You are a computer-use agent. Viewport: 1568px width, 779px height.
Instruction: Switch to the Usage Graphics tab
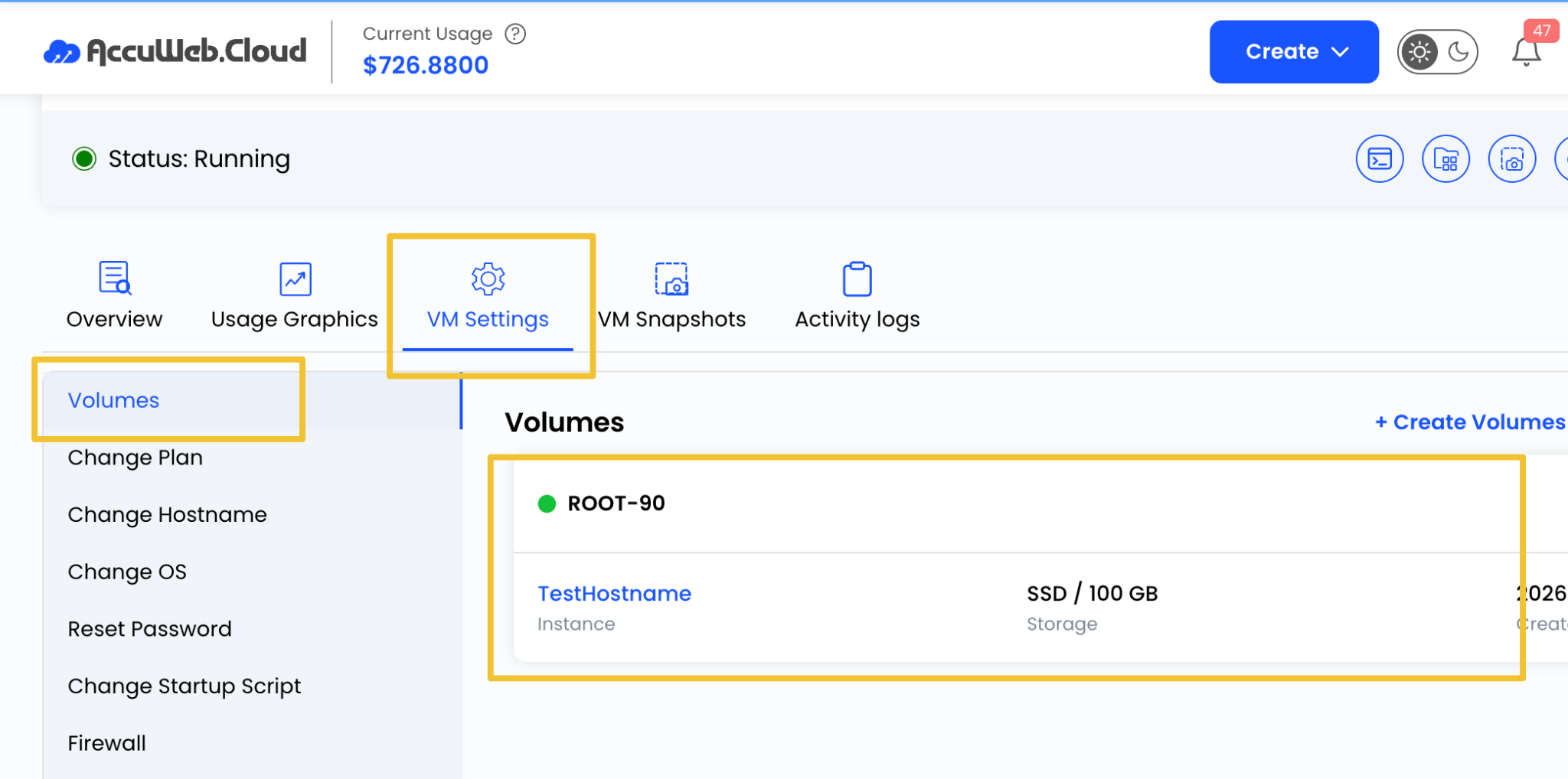point(295,296)
